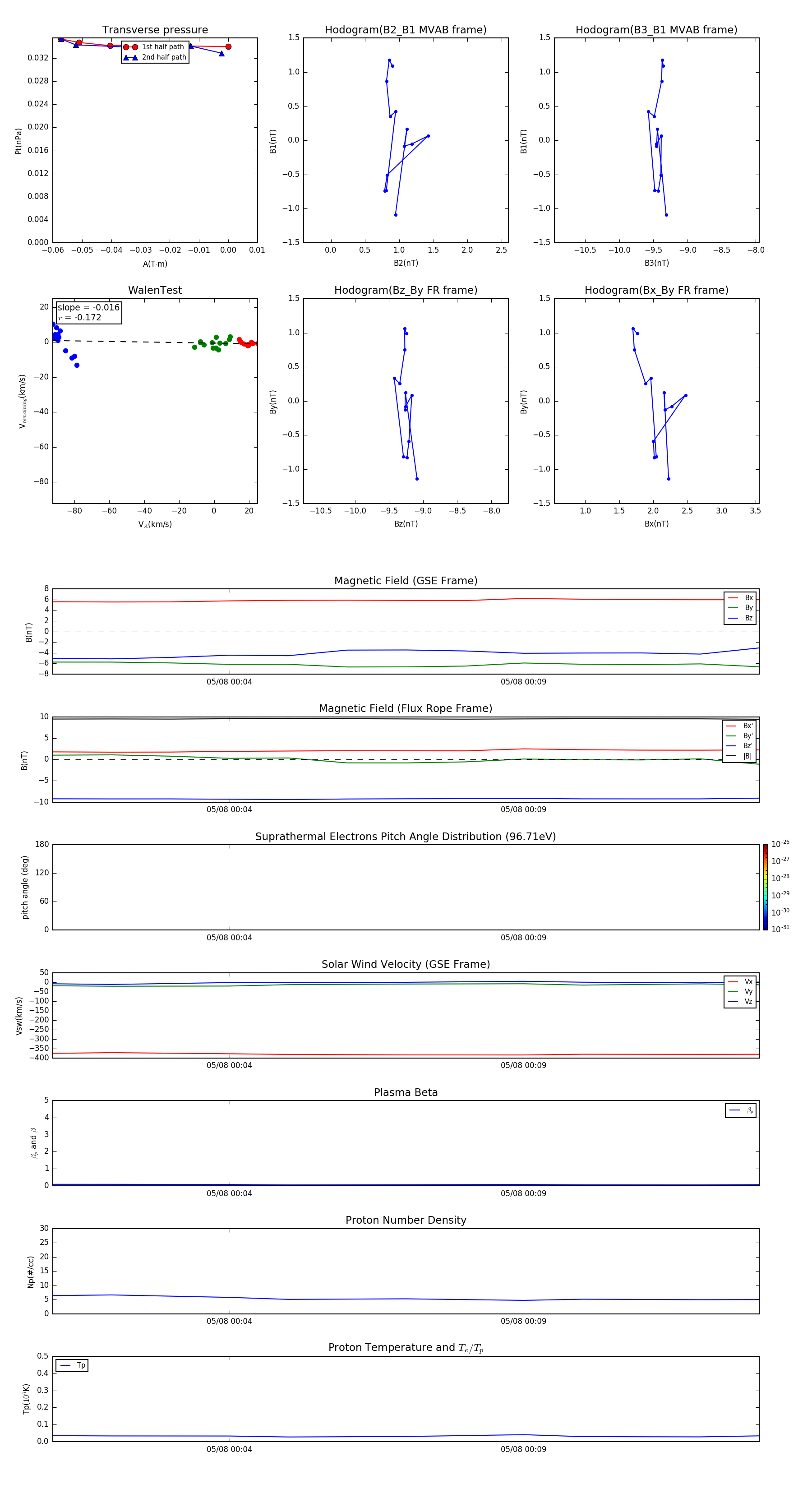Click 'B3(nT)' x-axis label
The image size is (812, 1489).
coord(656,263)
